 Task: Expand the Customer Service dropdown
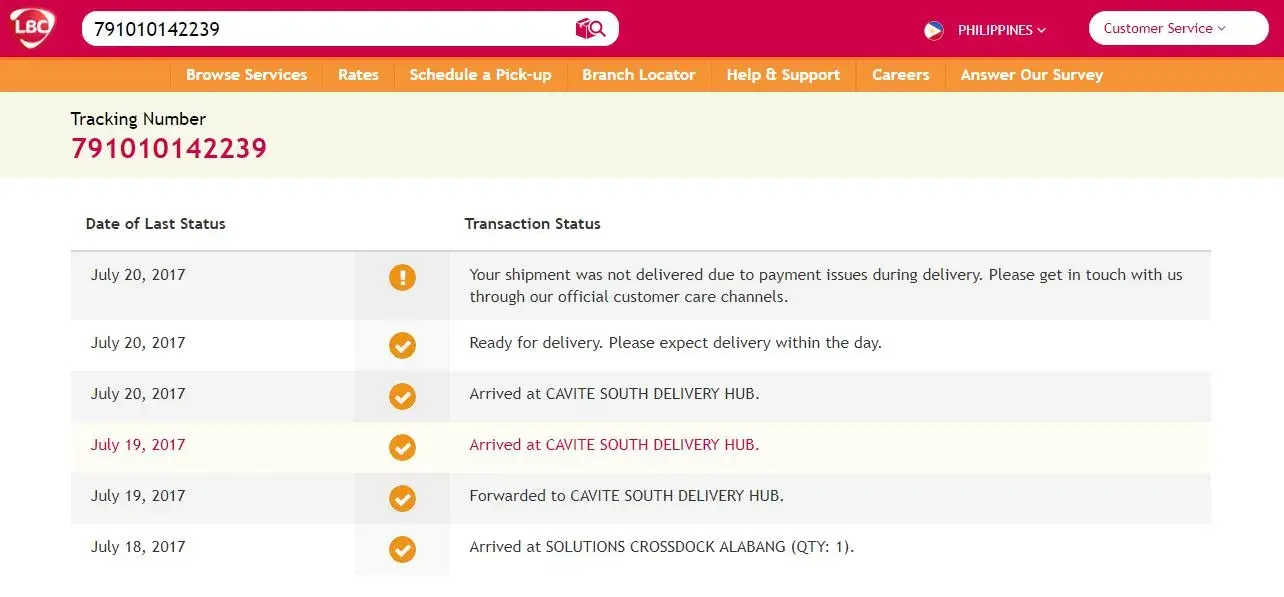pos(1177,29)
